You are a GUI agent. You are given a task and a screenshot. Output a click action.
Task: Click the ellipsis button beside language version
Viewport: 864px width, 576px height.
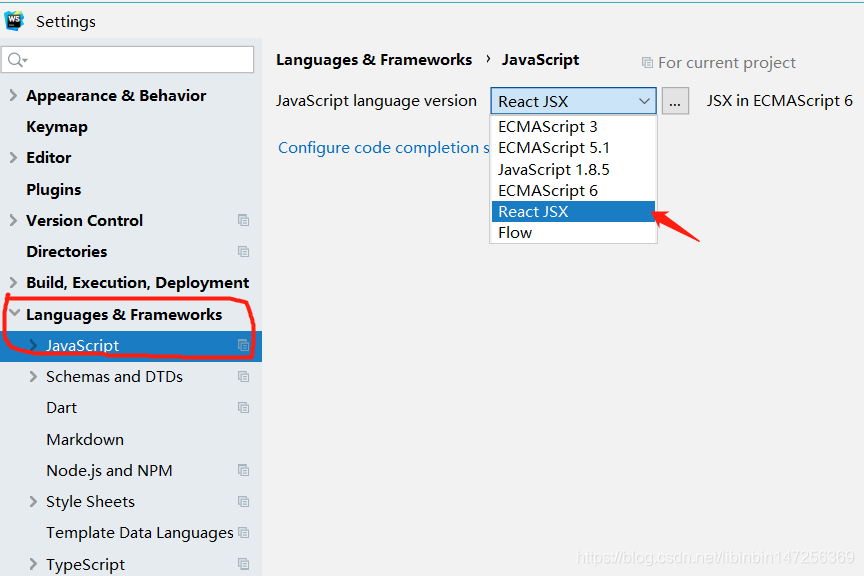pos(675,101)
